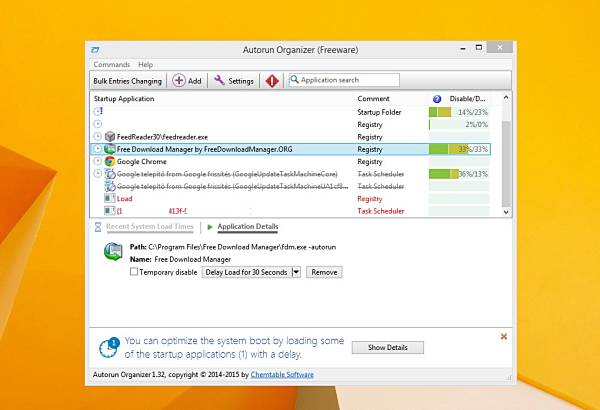This screenshot has height=410, width=600.
Task: Expand the Google Chrome entry
Action: click(98, 161)
